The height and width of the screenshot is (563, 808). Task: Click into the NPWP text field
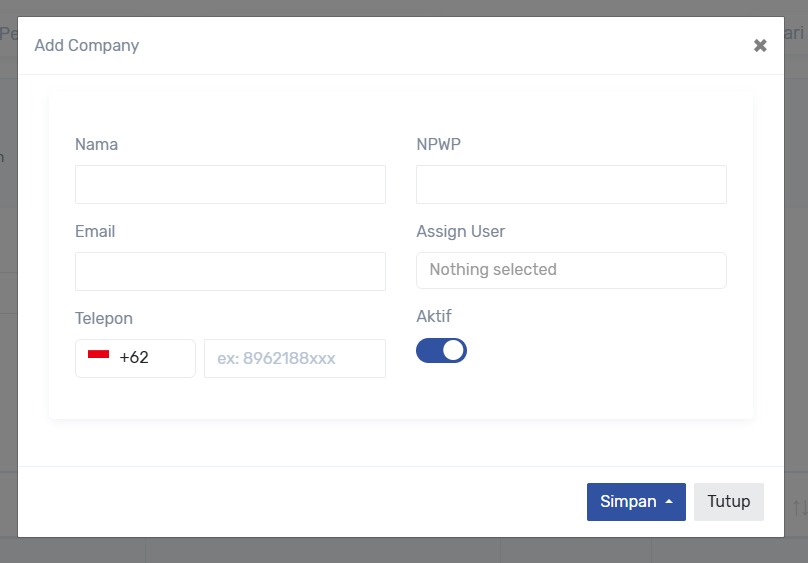coord(571,185)
